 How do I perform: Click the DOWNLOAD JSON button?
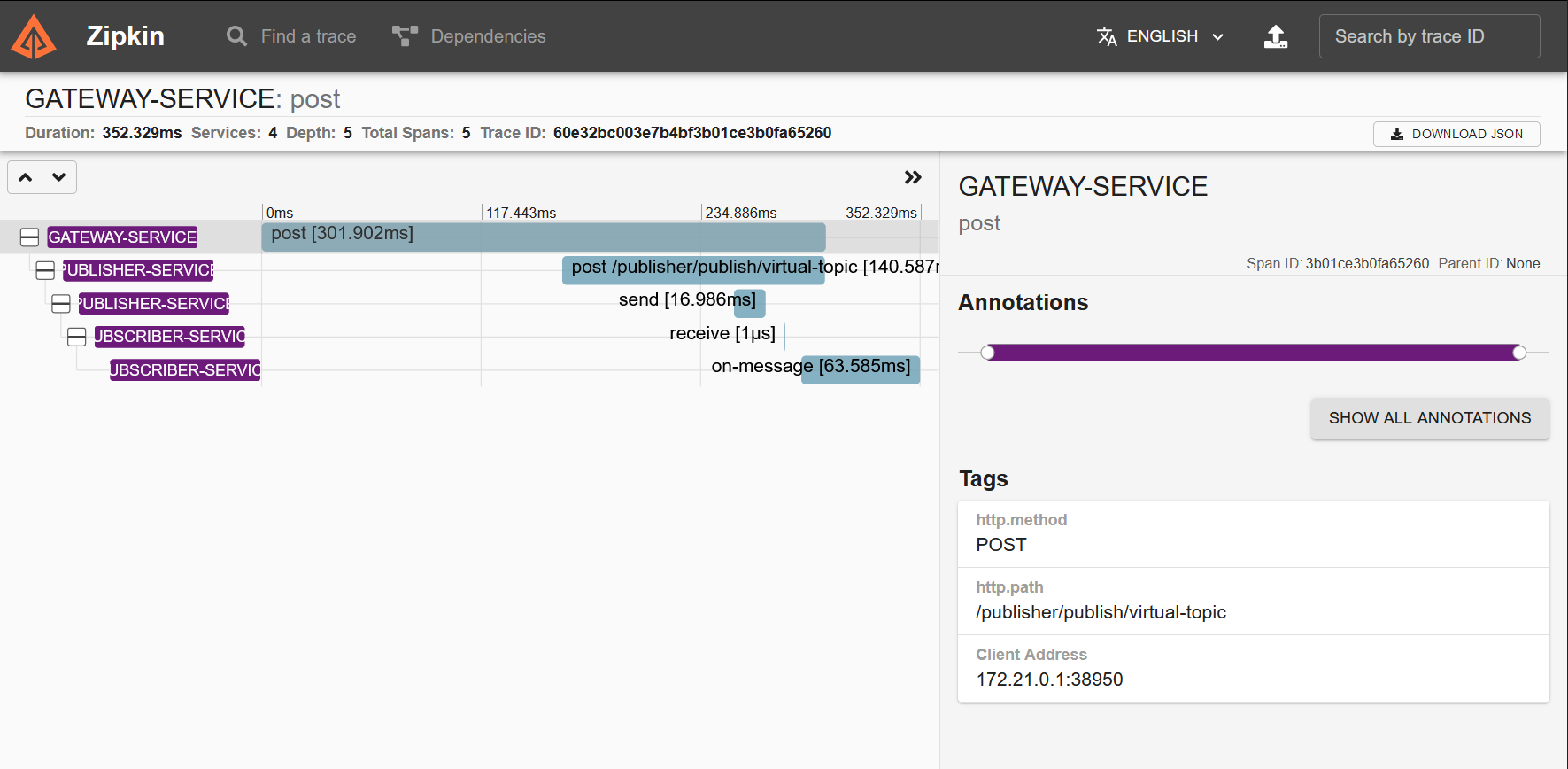1456,134
